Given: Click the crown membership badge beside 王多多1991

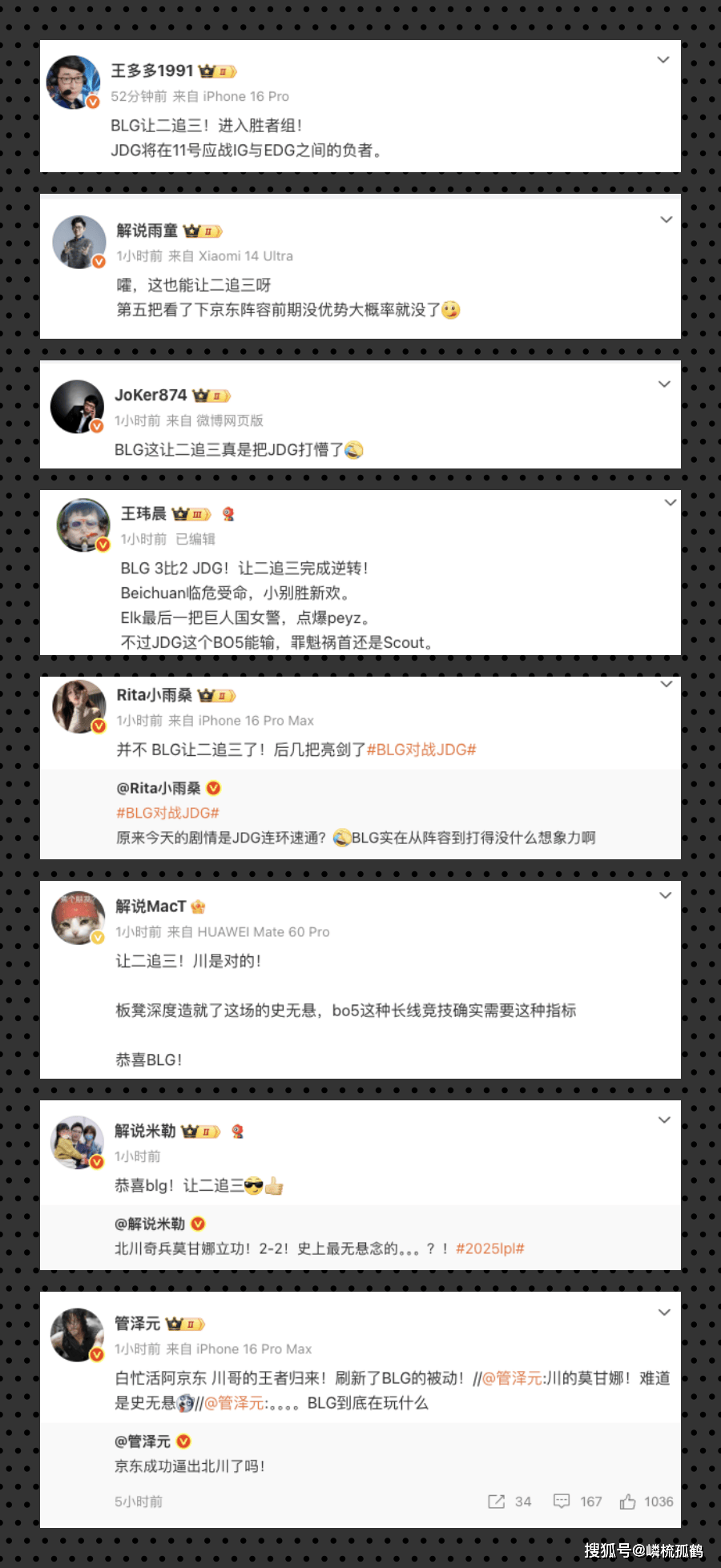Looking at the screenshot, I should 218,71.
